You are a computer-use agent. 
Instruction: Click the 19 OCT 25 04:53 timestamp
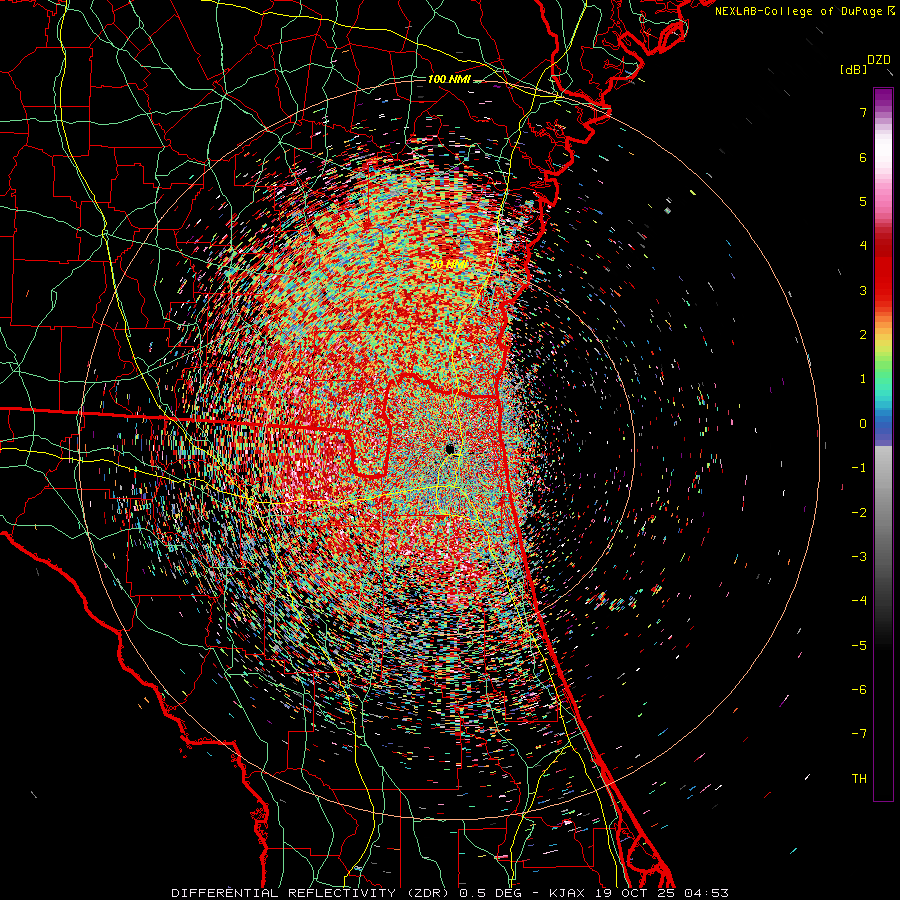[x=660, y=893]
